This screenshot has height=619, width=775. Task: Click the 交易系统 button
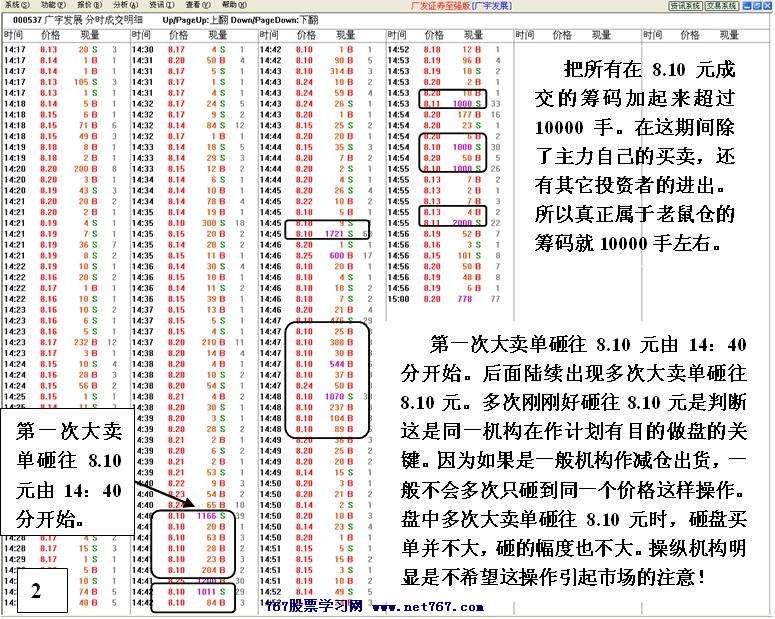click(720, 5)
